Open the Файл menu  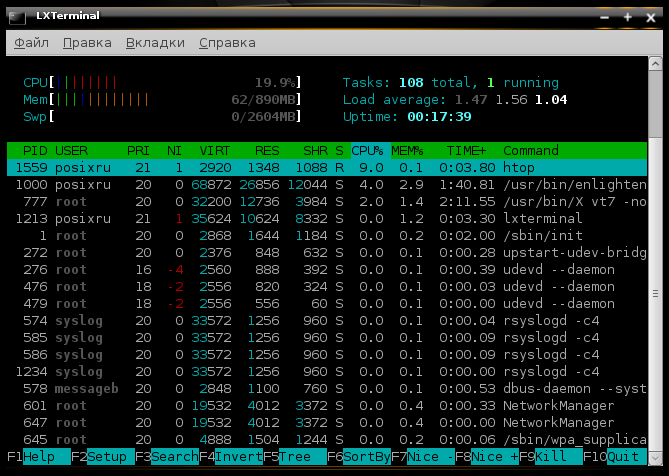[x=32, y=43]
